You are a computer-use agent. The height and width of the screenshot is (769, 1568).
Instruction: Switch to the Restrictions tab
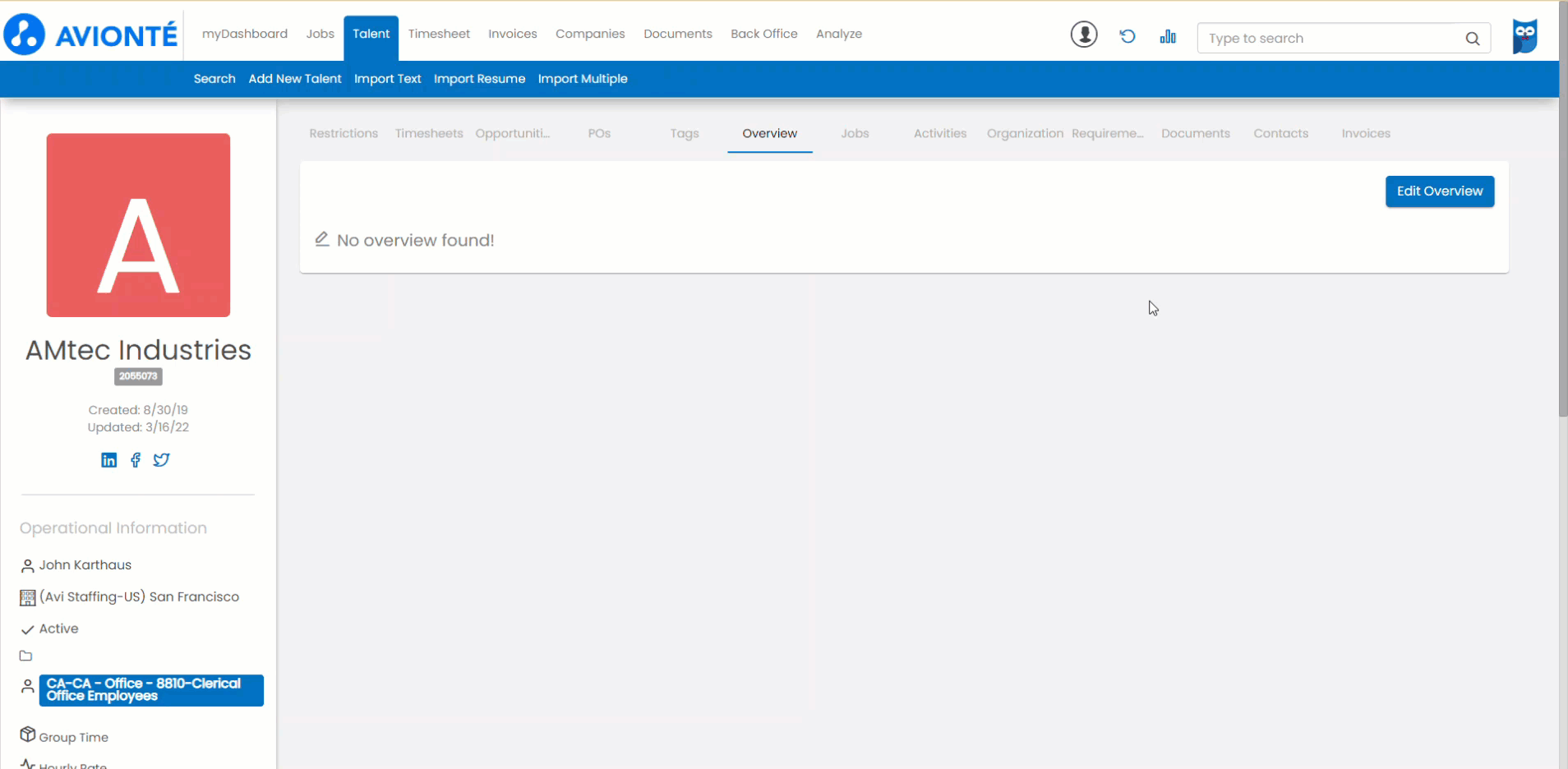(344, 133)
